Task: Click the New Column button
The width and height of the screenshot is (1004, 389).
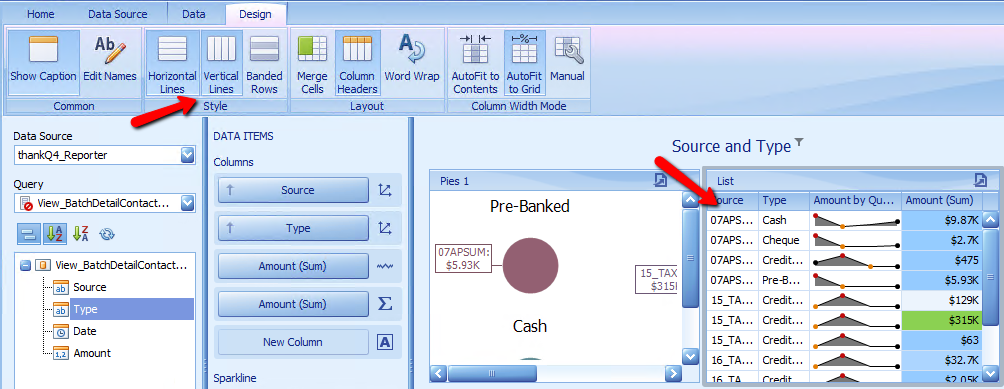Action: 293,342
